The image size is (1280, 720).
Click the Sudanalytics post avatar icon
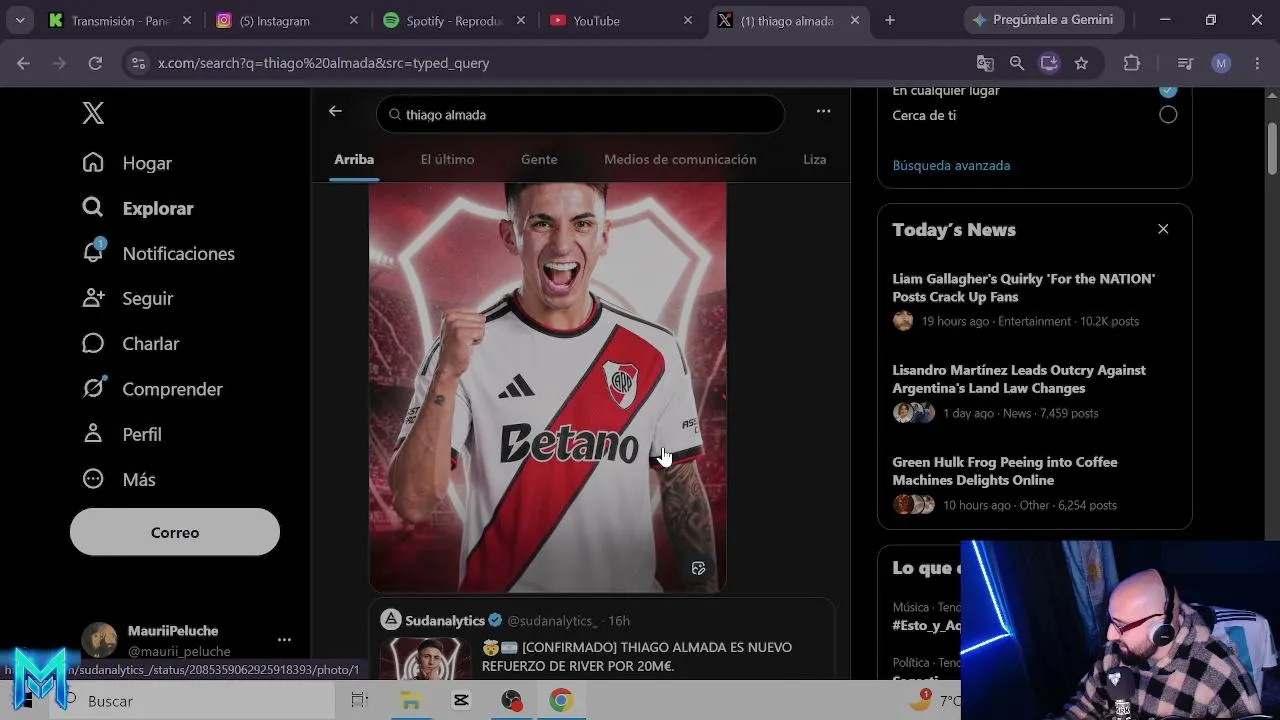(391, 620)
